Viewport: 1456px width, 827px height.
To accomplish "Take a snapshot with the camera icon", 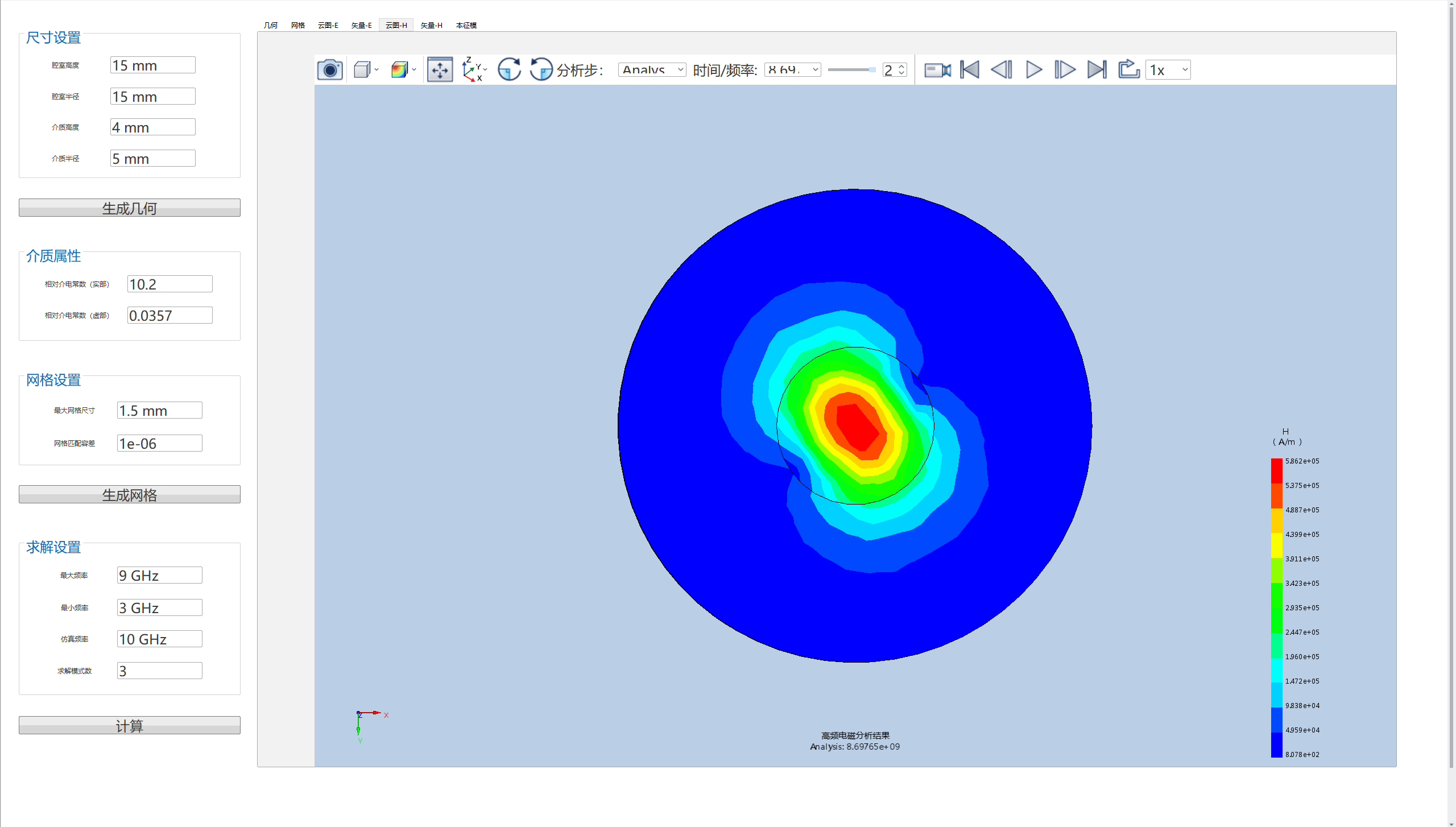I will point(329,70).
